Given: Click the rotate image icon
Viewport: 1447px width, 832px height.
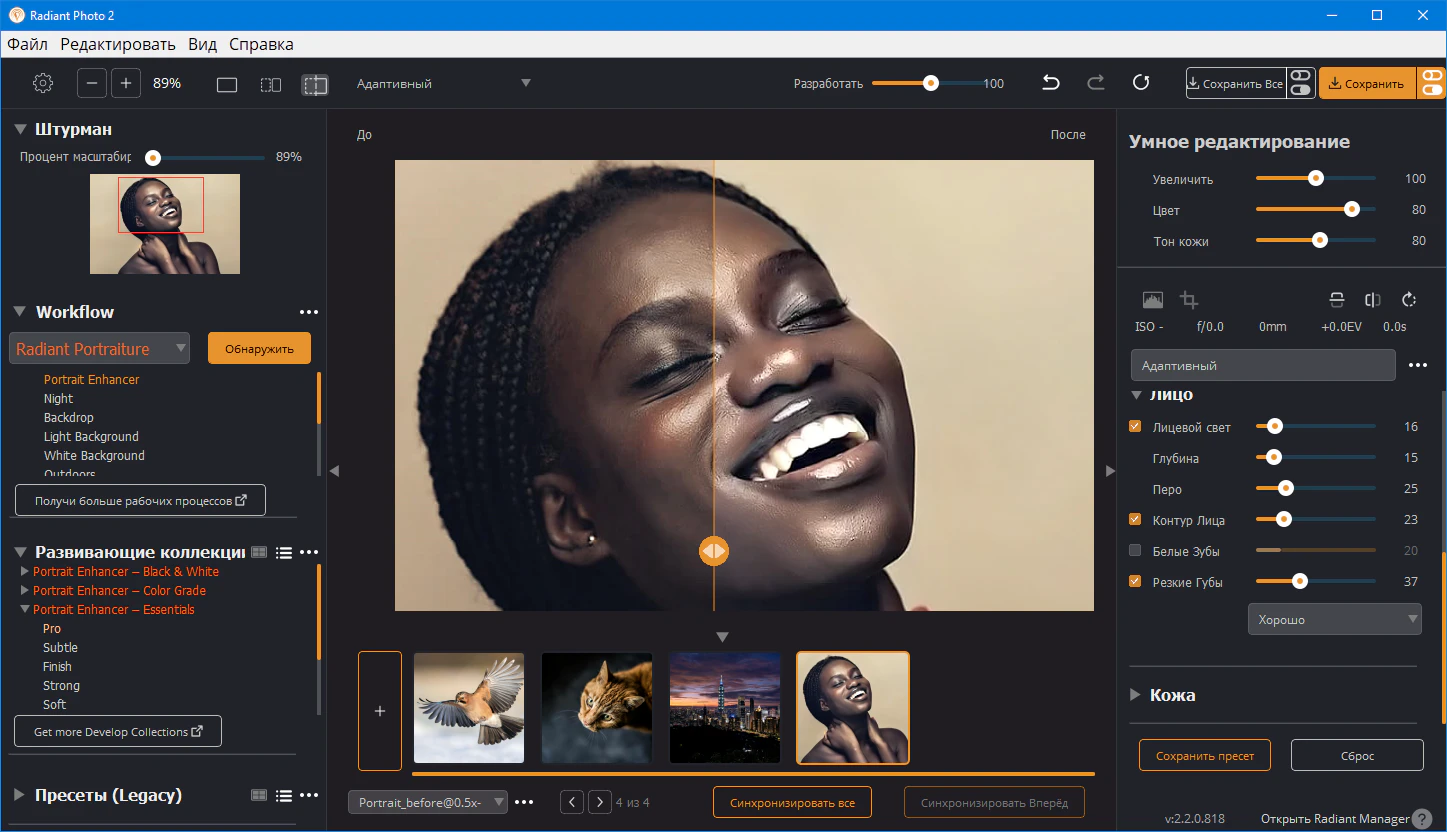Looking at the screenshot, I should tap(1409, 300).
